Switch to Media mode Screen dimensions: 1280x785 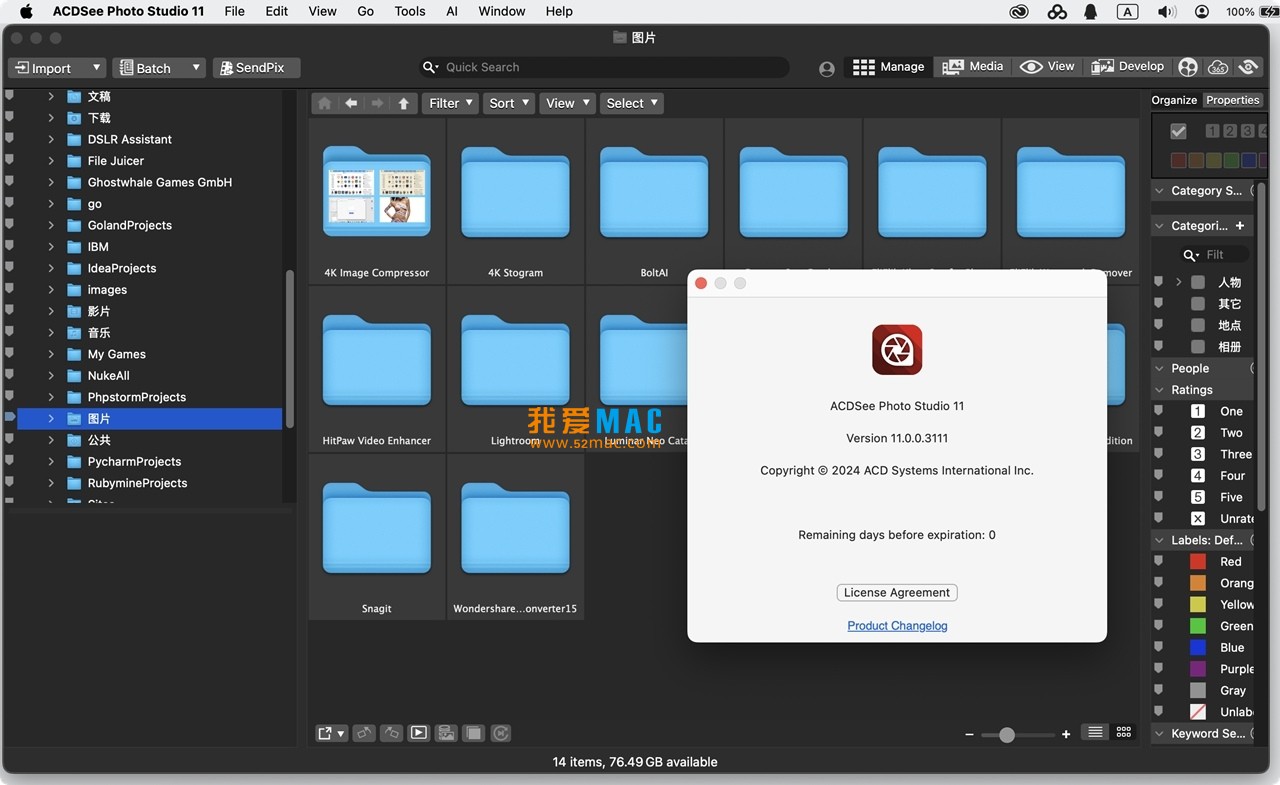(x=973, y=67)
